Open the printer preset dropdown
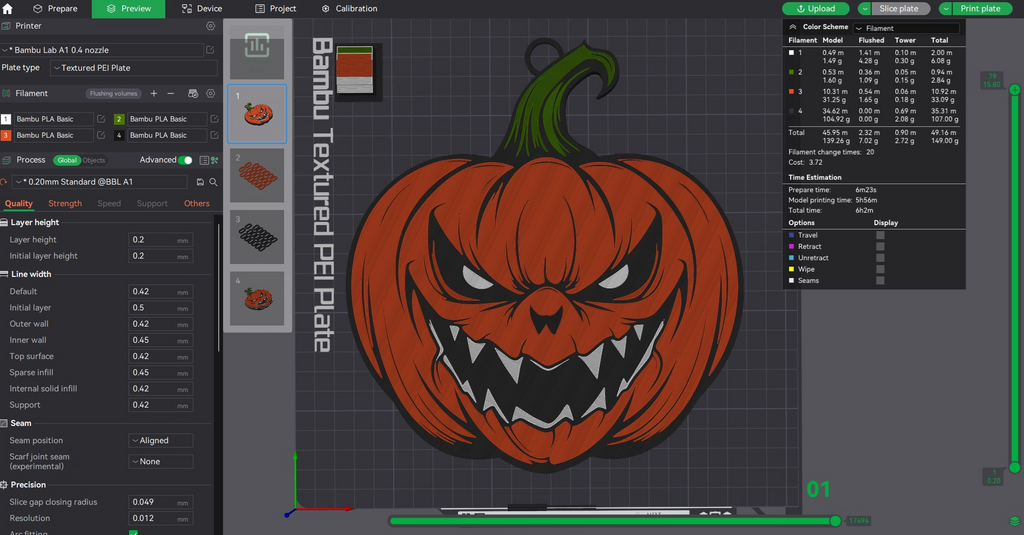The width and height of the screenshot is (1024, 535). click(x=103, y=50)
